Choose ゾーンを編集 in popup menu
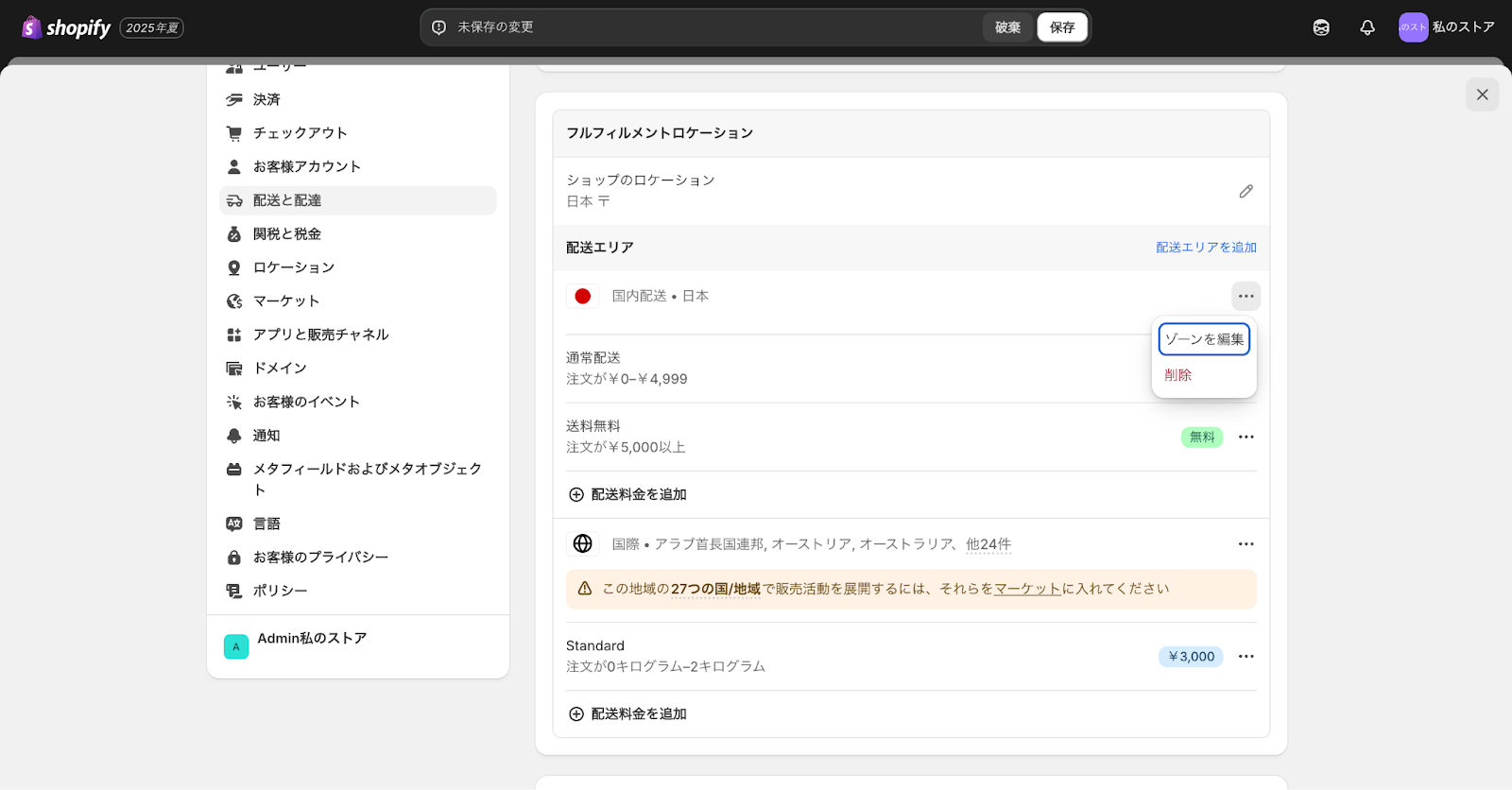This screenshot has height=790, width=1512. 1204,339
